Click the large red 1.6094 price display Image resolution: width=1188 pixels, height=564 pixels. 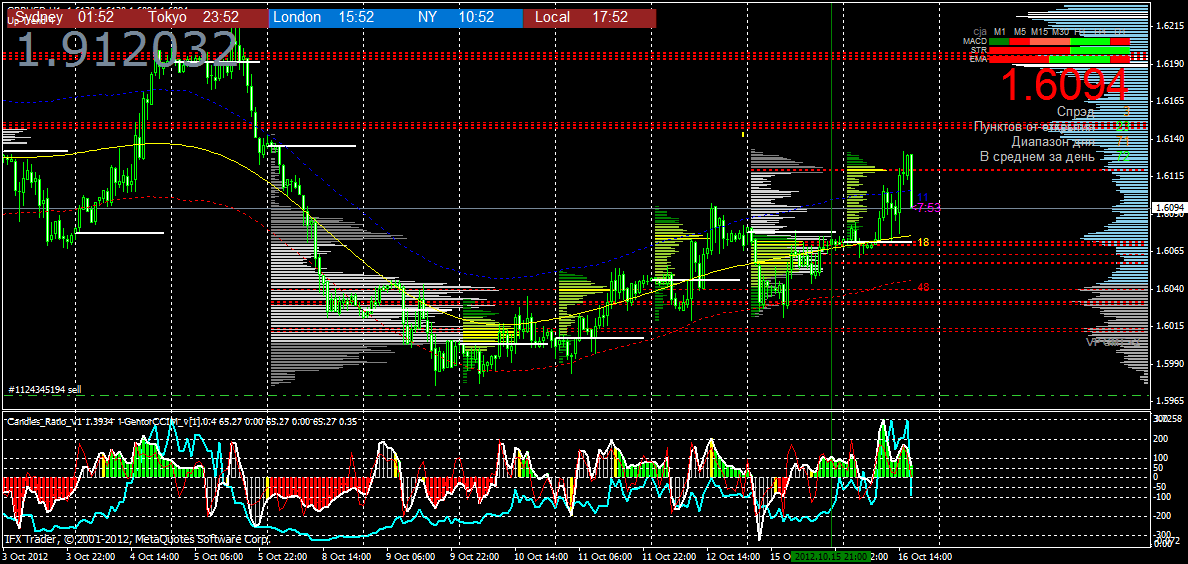tap(1064, 85)
